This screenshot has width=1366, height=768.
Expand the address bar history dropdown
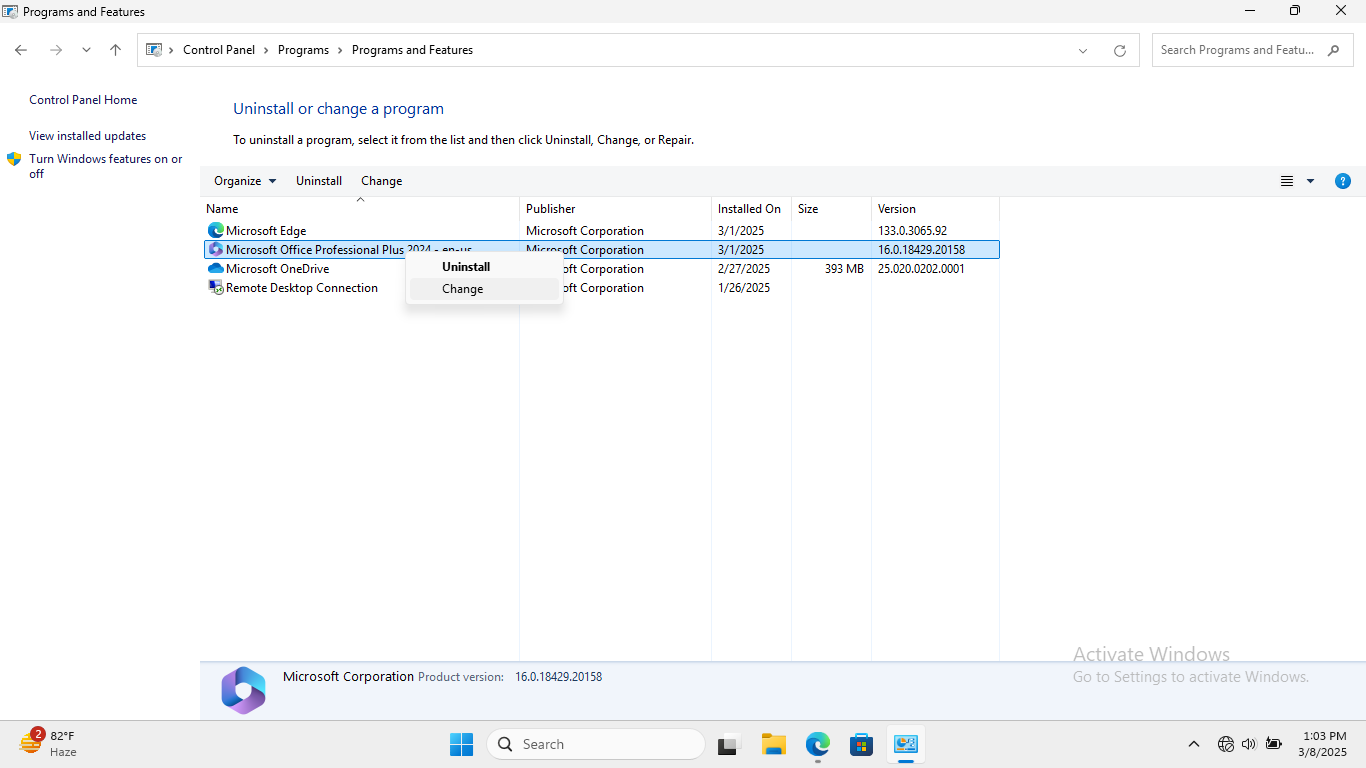pyautogui.click(x=1083, y=51)
